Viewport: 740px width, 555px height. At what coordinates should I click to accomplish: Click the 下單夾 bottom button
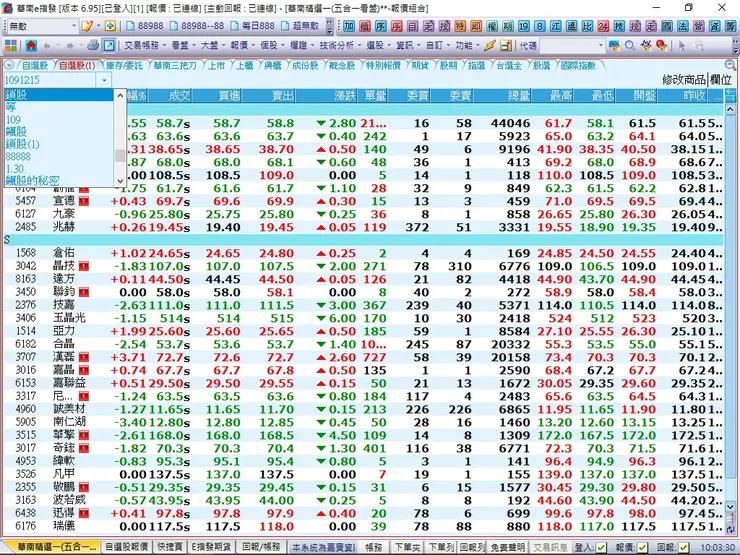point(407,547)
